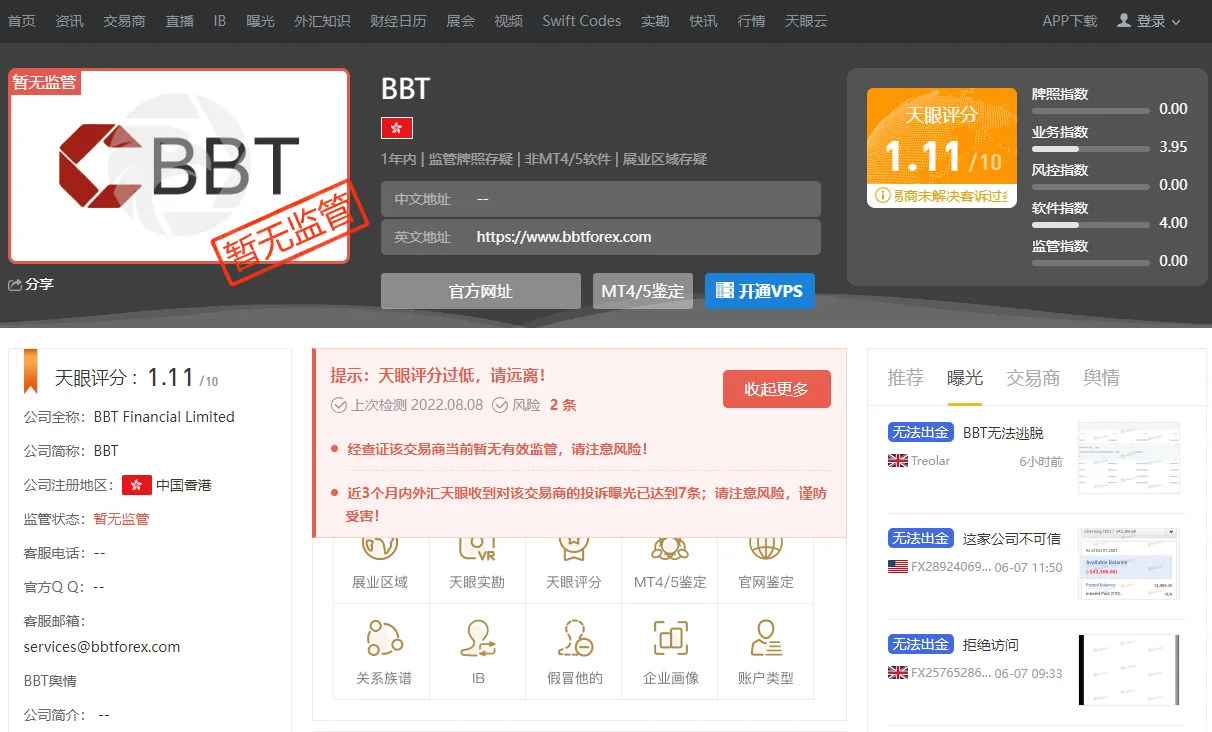
Task: Click the 业务指数 progress bar
Action: point(1091,148)
